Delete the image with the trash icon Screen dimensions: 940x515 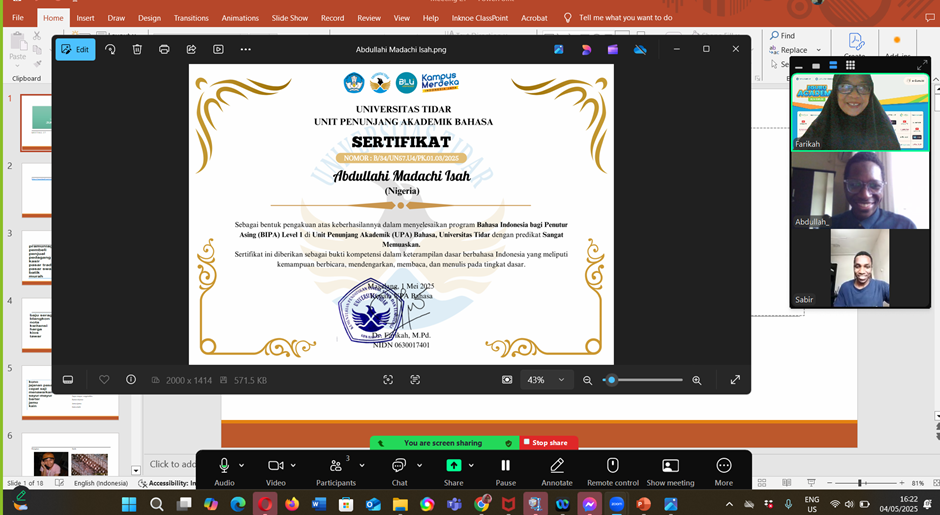(x=137, y=49)
